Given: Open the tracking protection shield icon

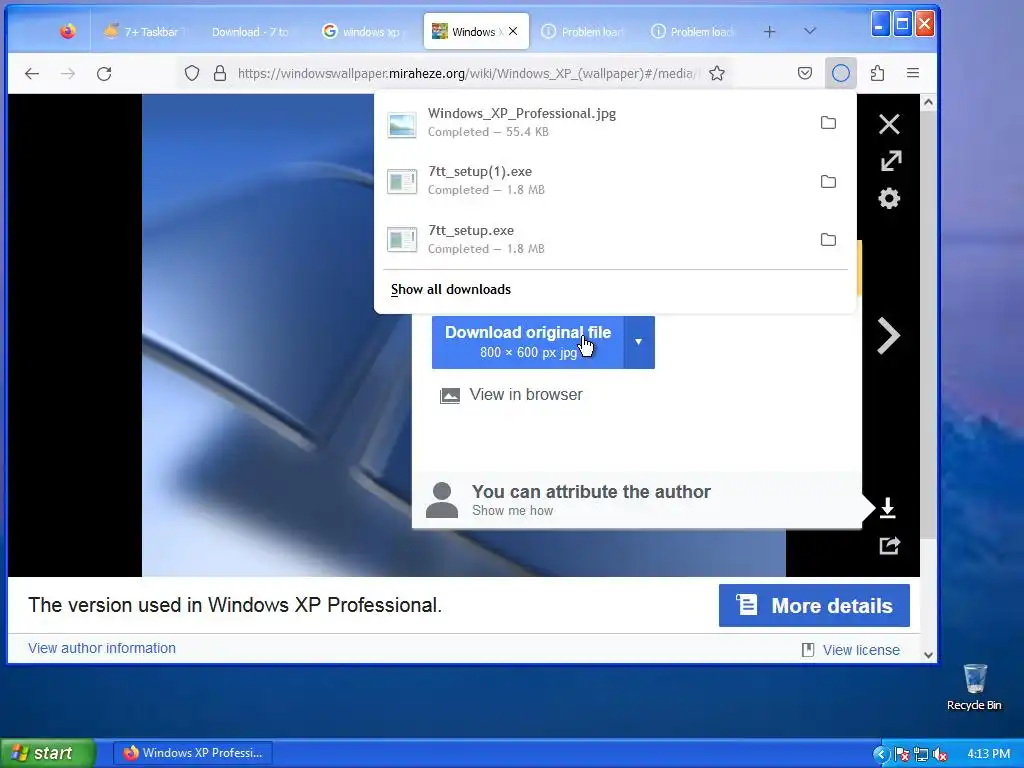Looking at the screenshot, I should pos(191,73).
